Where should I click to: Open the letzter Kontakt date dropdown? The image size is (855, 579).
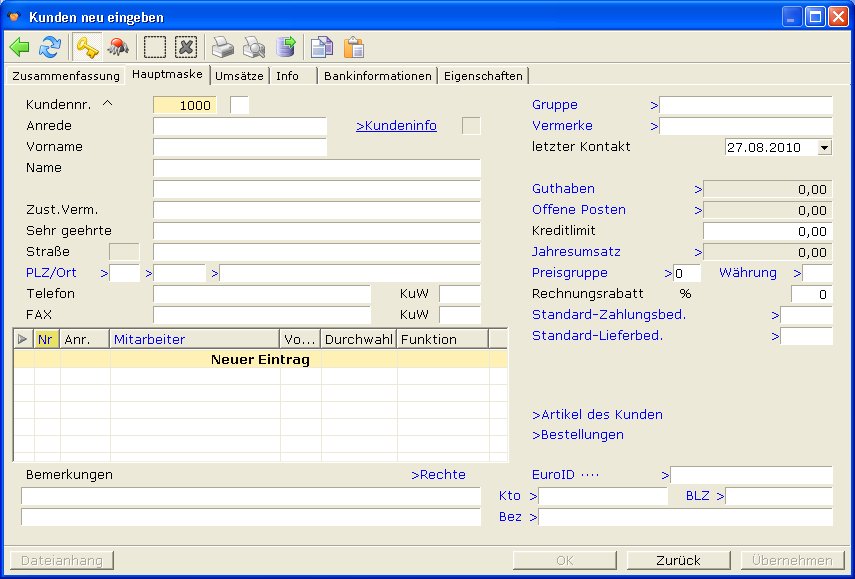(824, 147)
